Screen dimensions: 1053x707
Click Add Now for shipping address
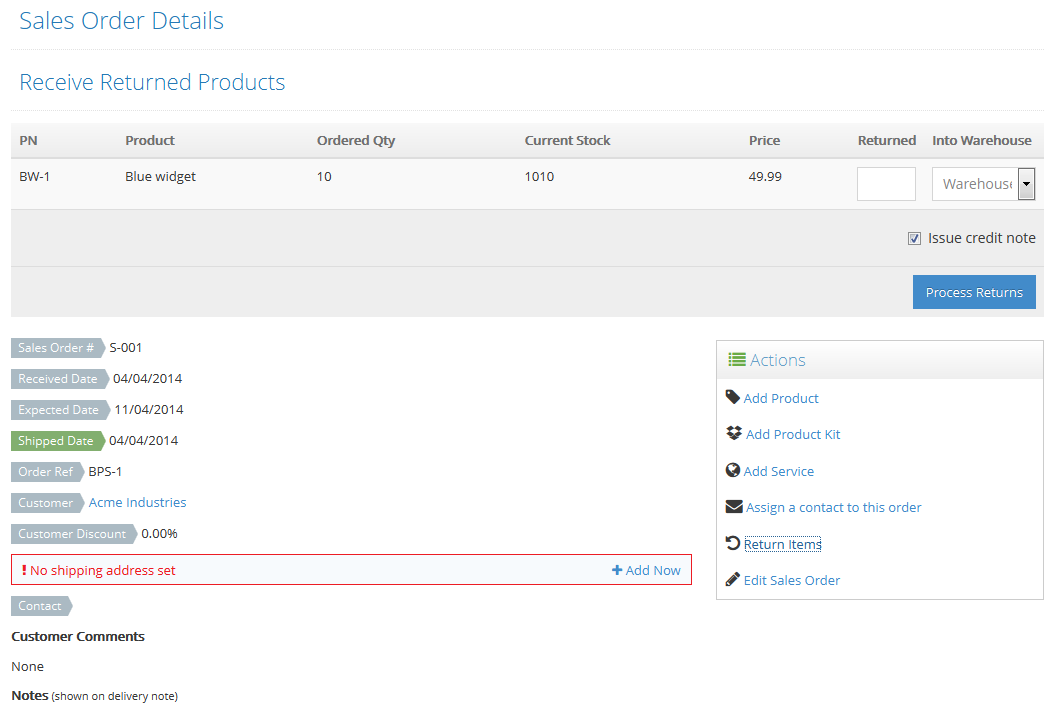coord(646,570)
